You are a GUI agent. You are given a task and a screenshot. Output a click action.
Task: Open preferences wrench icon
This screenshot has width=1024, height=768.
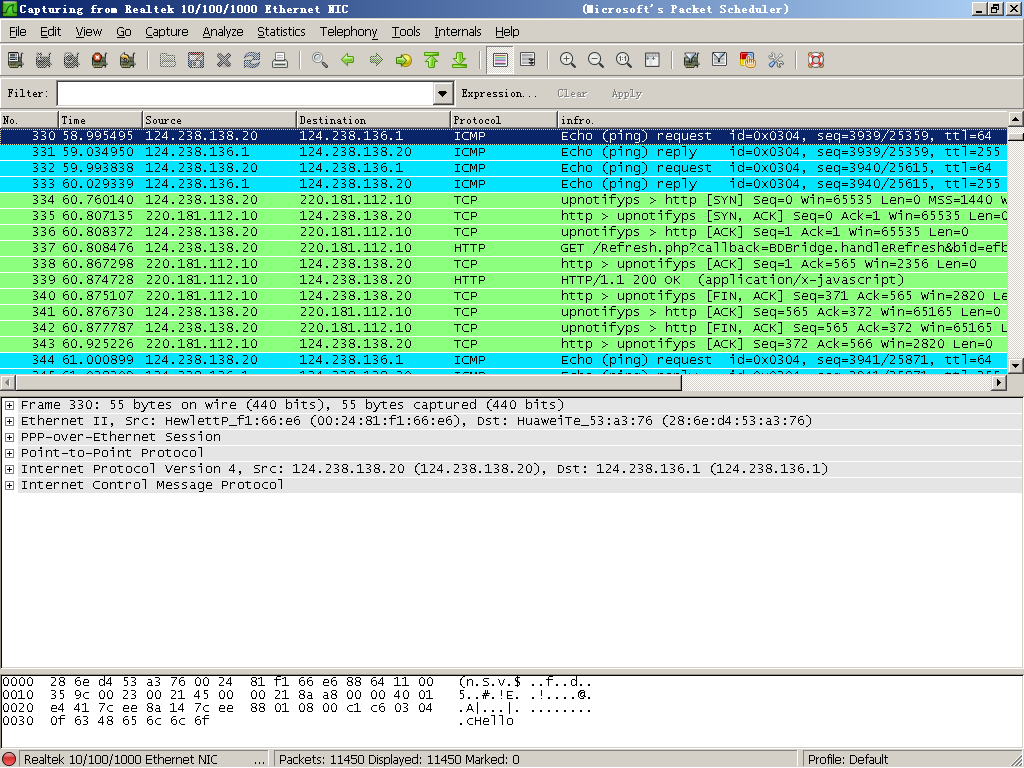click(x=776, y=60)
